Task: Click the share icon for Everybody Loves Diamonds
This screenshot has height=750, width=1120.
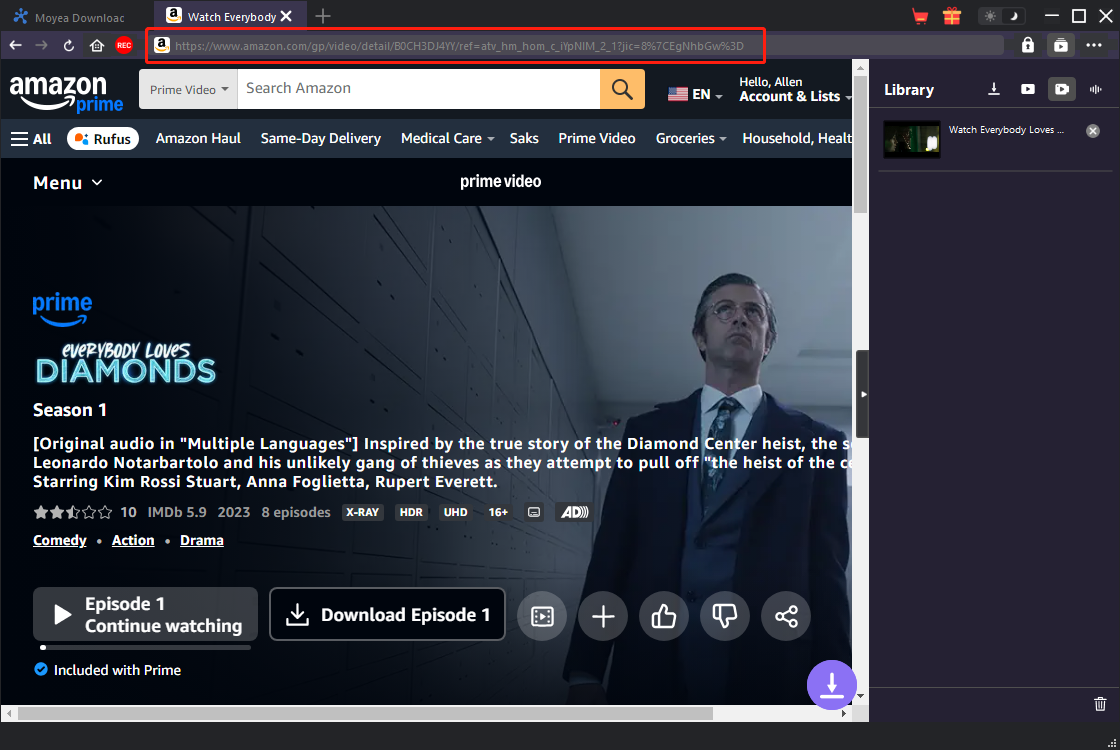Action: pyautogui.click(x=786, y=616)
